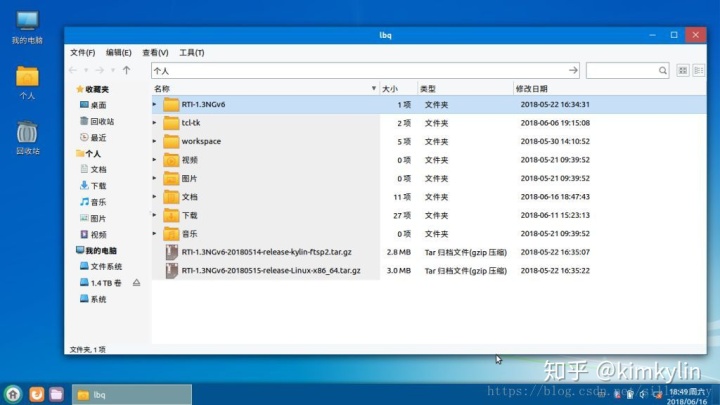Select the workspace folder icon

[171, 141]
